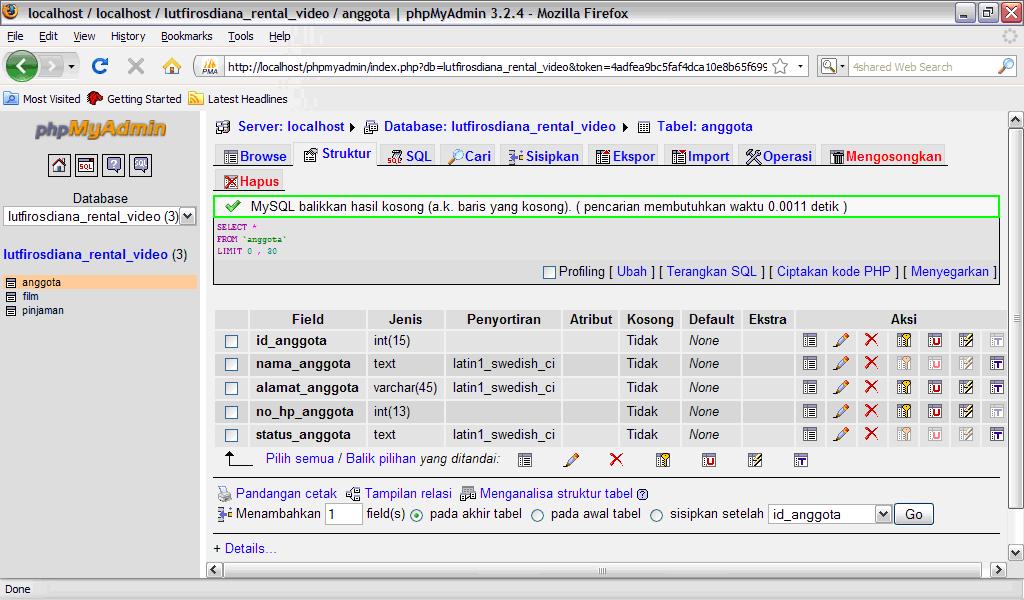Screen dimensions: 1024x600
Task: Browse distinct values of status_anggota
Action: (x=810, y=434)
